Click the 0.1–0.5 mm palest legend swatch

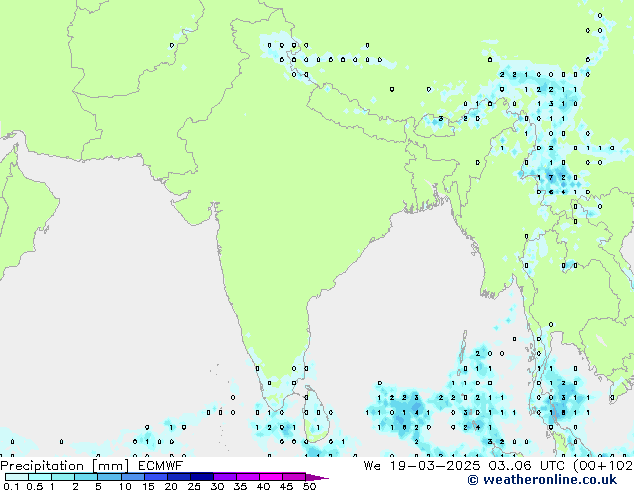(17, 477)
